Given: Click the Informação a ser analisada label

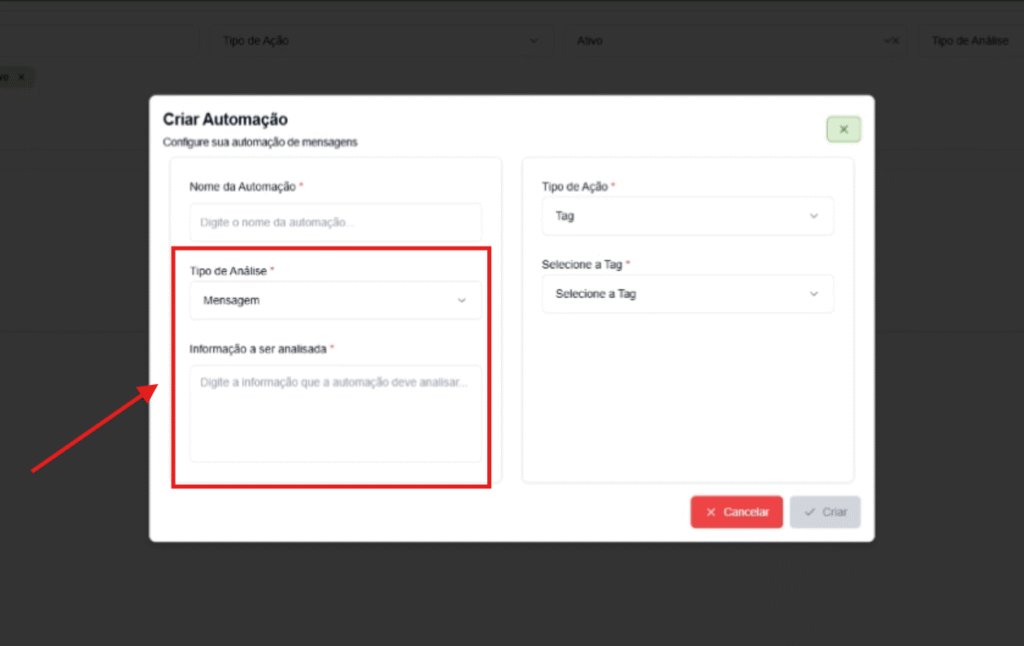Looking at the screenshot, I should [257, 349].
